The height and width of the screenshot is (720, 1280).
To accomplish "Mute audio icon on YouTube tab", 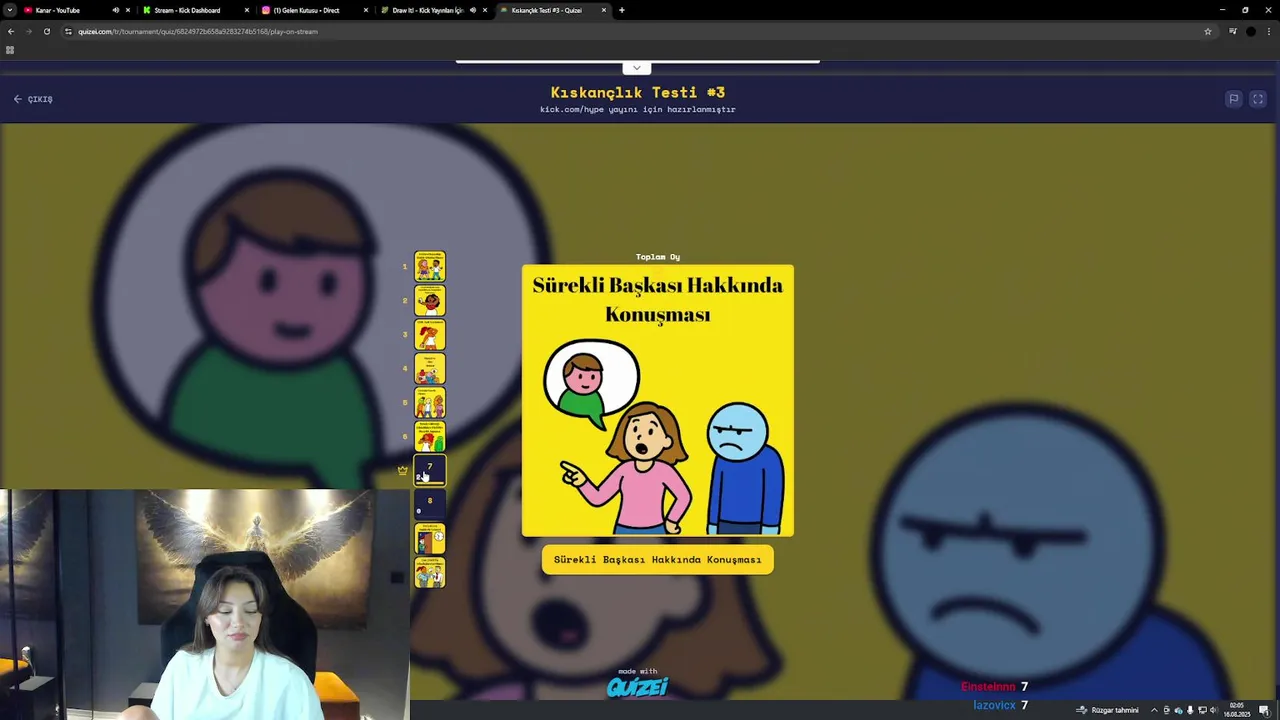I will click(x=115, y=10).
